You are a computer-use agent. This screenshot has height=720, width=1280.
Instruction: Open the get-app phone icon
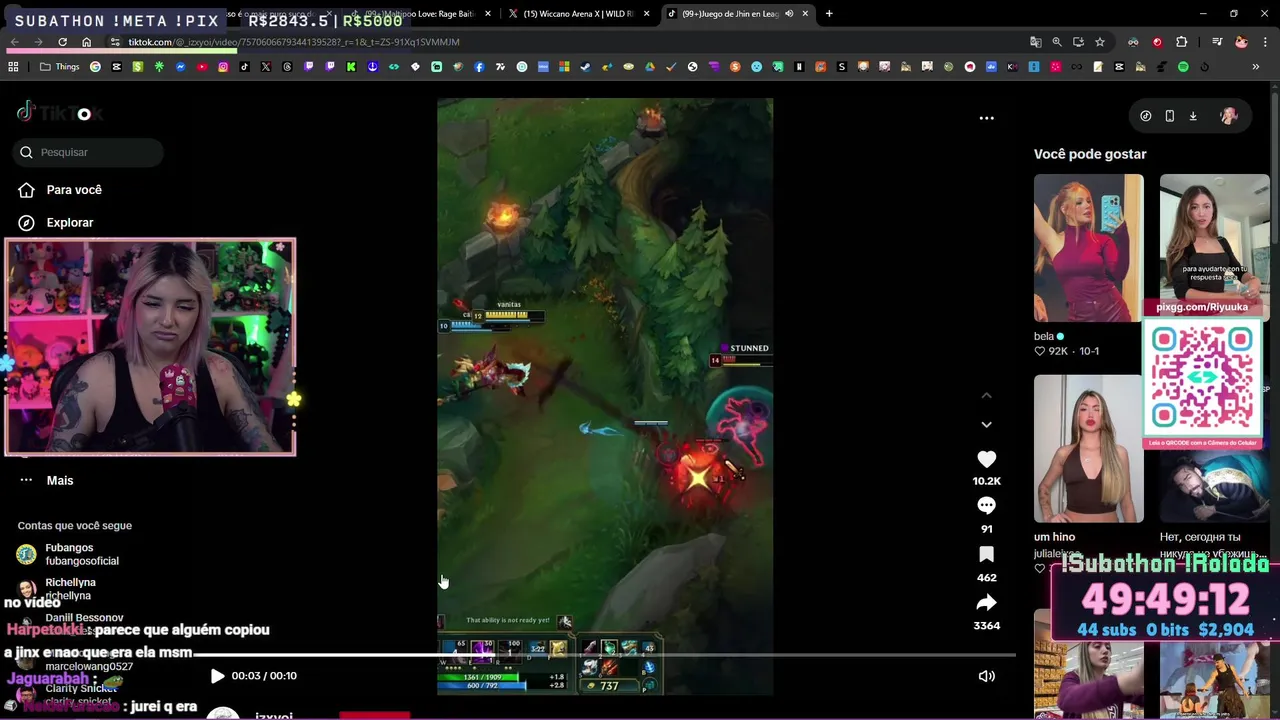[1169, 116]
